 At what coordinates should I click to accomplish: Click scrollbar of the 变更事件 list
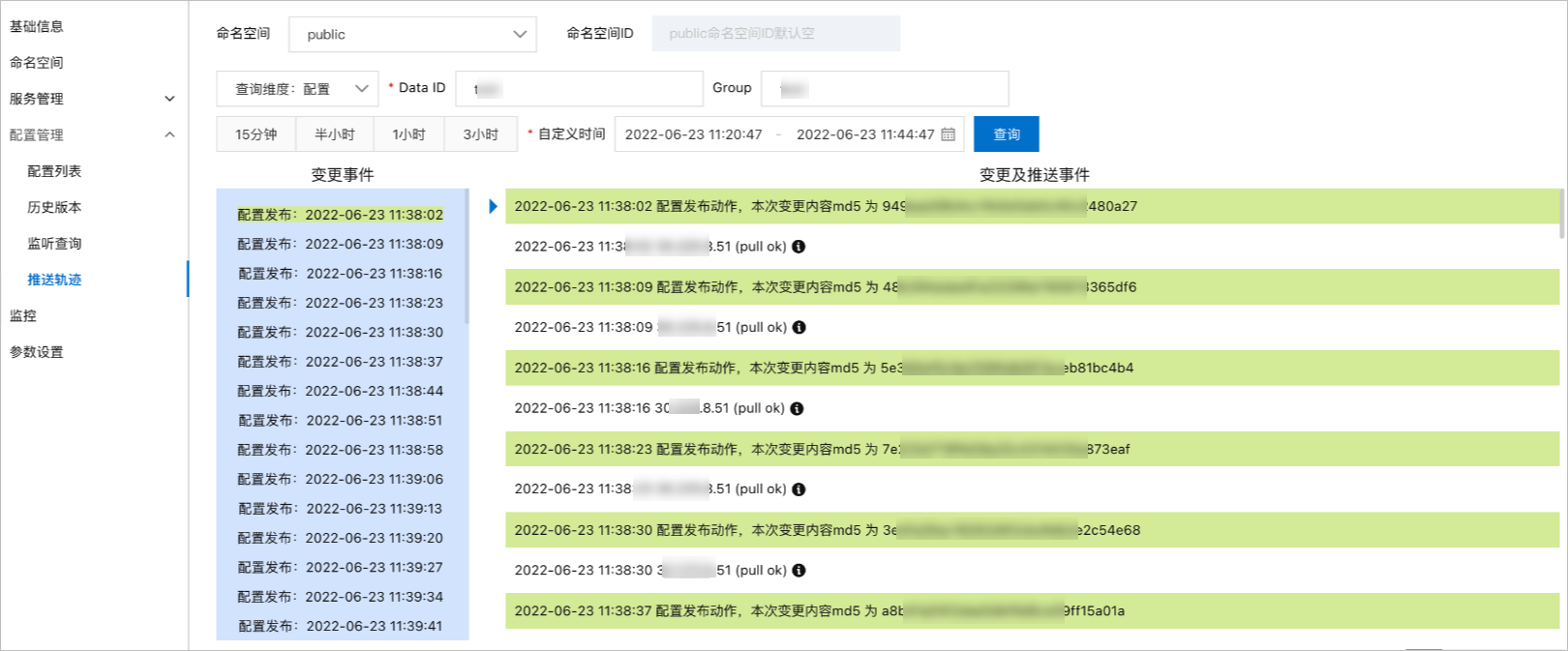pyautogui.click(x=467, y=256)
